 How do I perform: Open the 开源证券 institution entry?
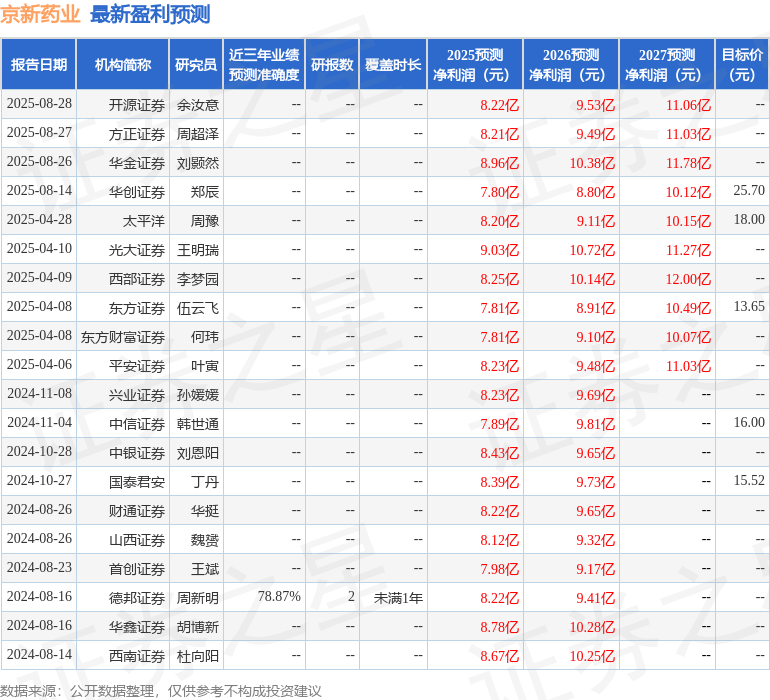(137, 104)
